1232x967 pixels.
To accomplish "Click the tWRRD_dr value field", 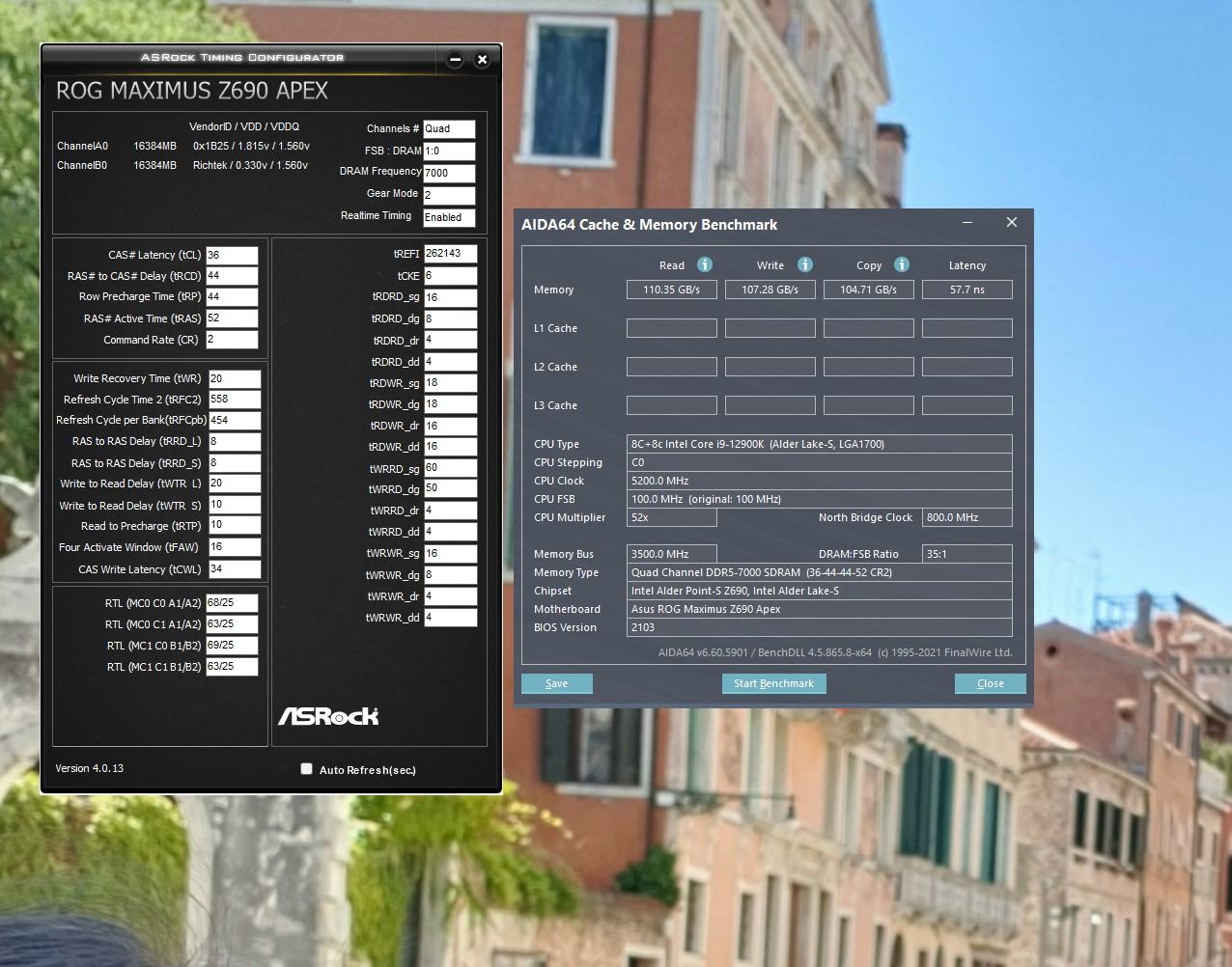I will (x=450, y=511).
